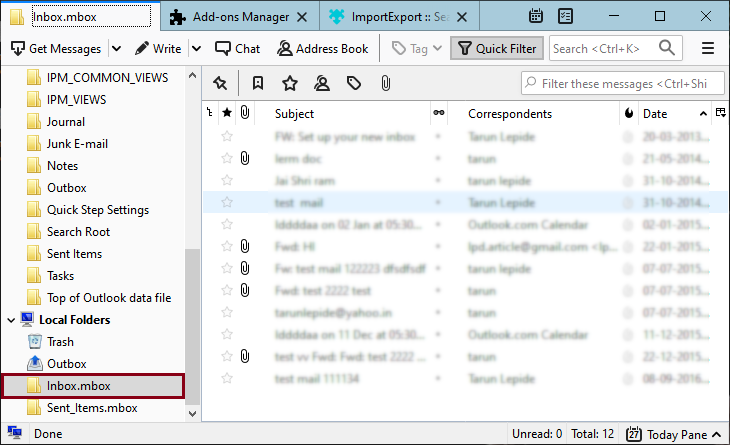730x445 pixels.
Task: Open the Calendar tab icon
Action: (536, 16)
